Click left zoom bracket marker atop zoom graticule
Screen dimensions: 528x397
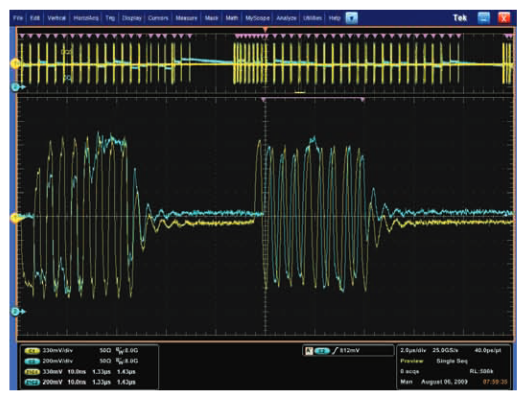tap(263, 100)
